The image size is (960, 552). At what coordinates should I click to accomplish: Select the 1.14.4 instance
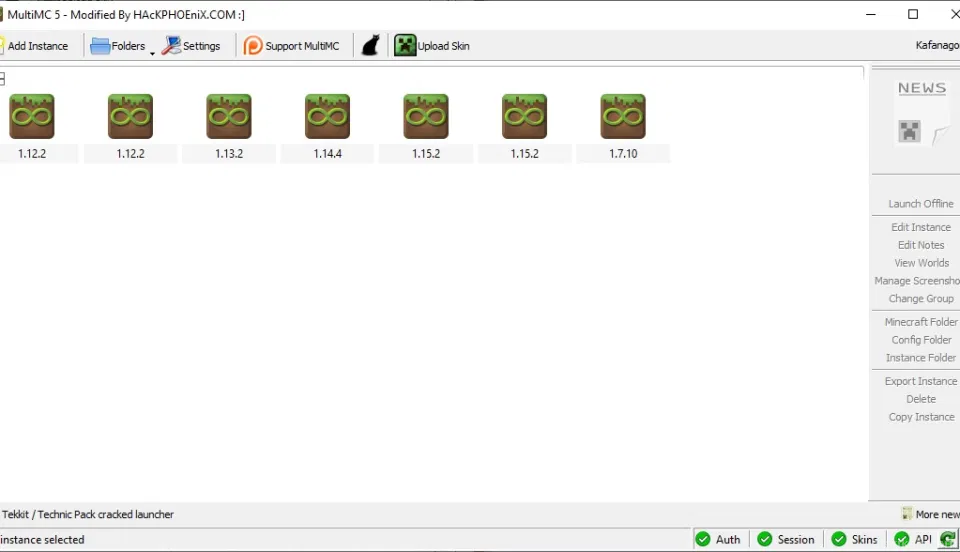click(x=328, y=127)
